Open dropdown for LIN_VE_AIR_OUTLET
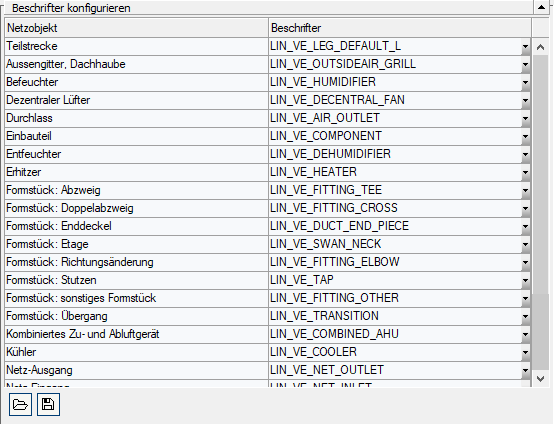This screenshot has height=425, width=554. pyautogui.click(x=525, y=118)
